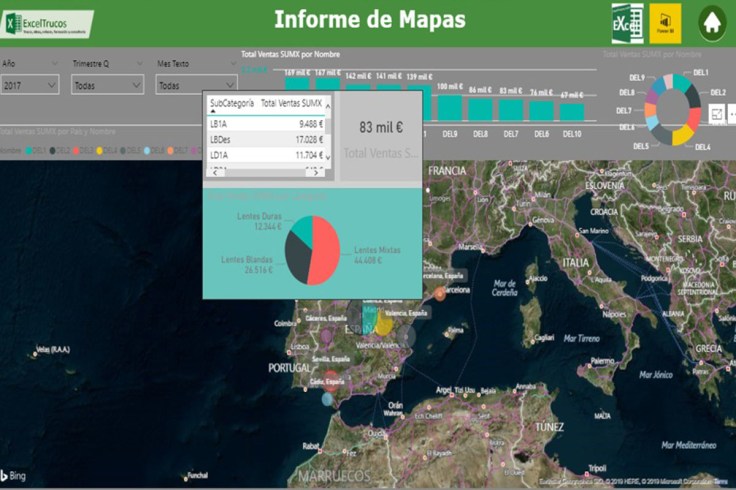Select the DEL5 gray donut segment
The height and width of the screenshot is (490, 736).
(x=662, y=134)
